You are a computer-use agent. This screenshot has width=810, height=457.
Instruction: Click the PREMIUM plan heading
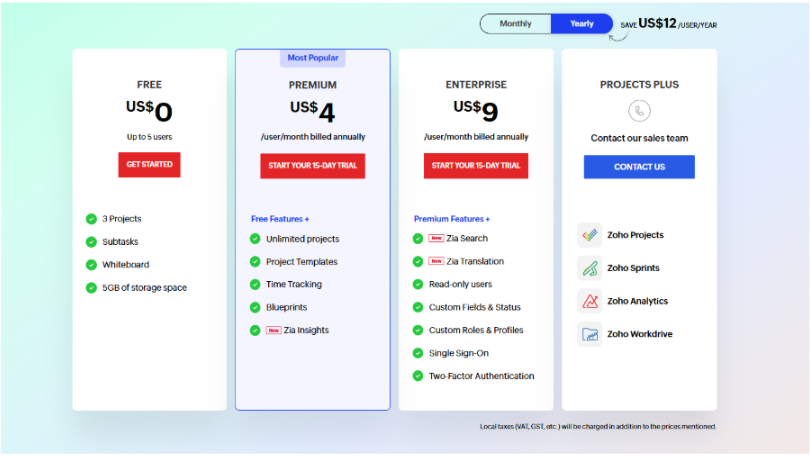313,85
